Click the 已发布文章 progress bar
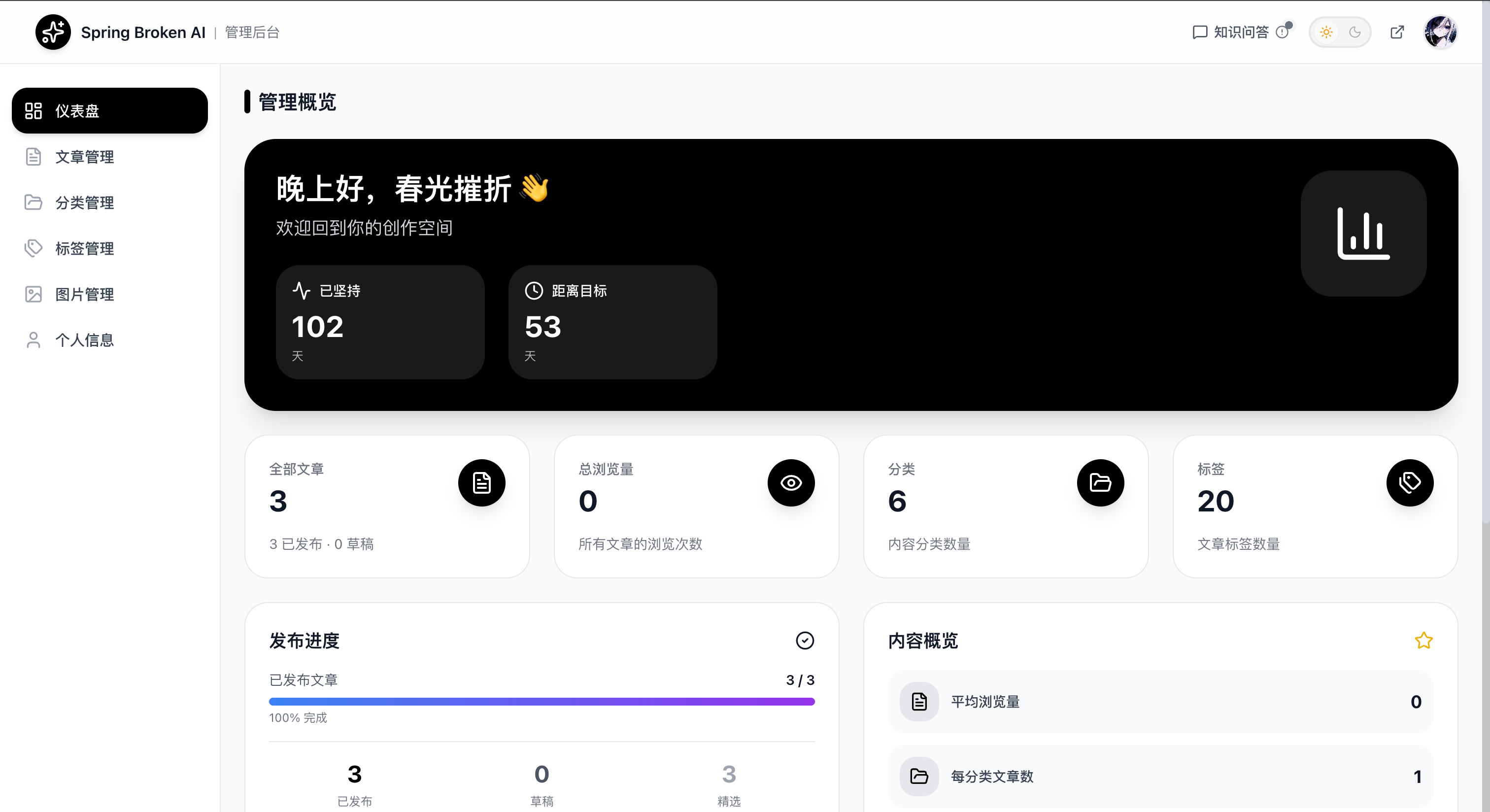Screen dimensions: 1490x812 [x=542, y=702]
